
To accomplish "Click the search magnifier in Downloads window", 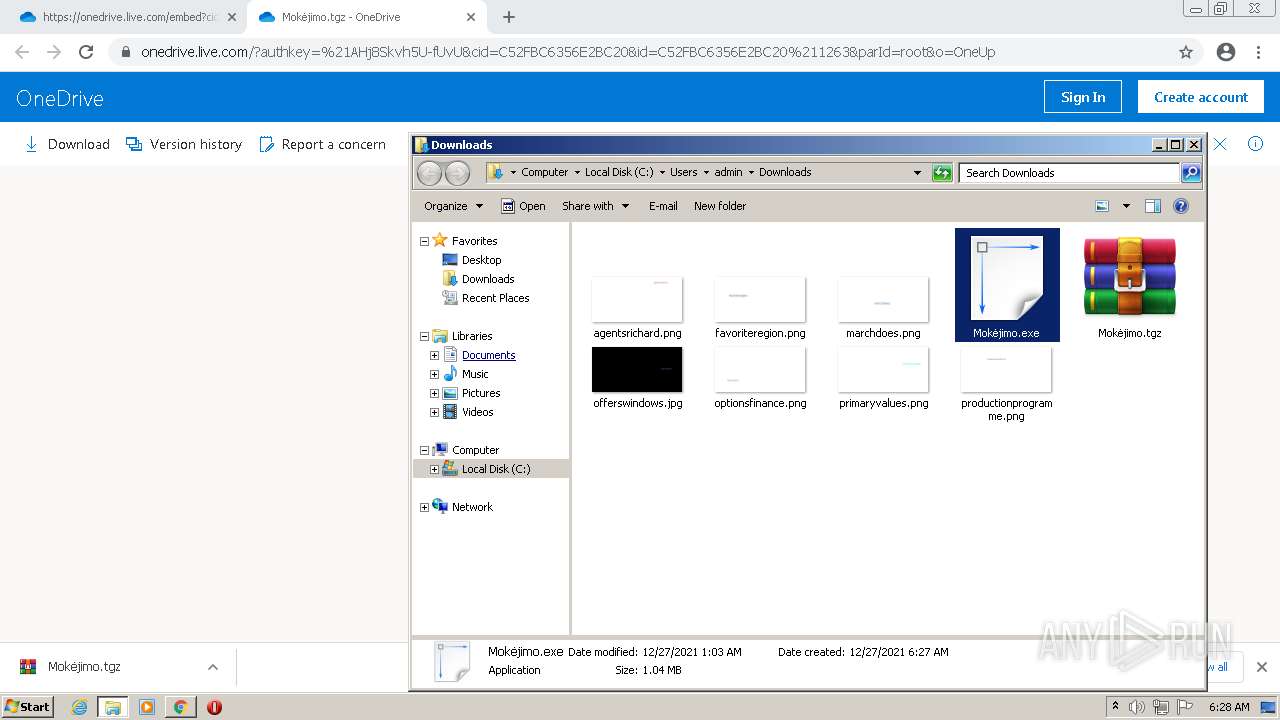I will [1191, 173].
